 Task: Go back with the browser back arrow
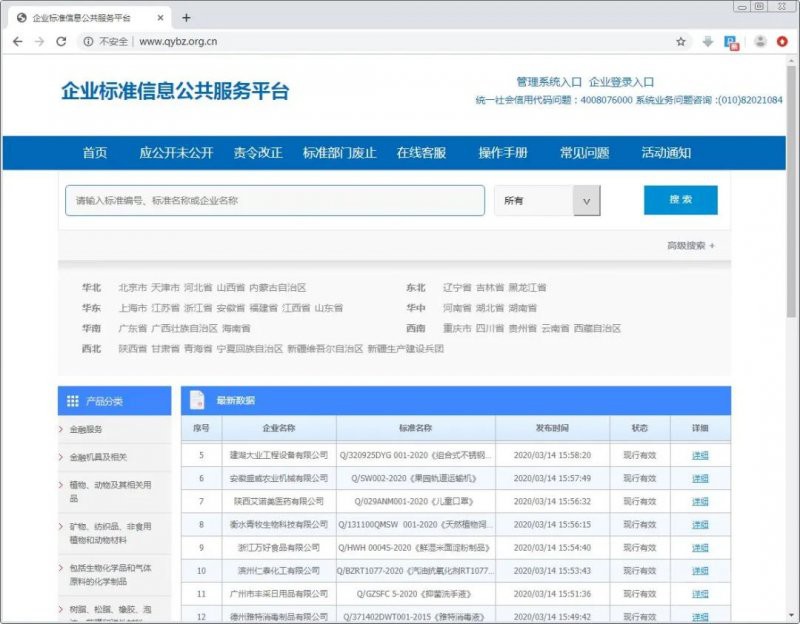17,42
